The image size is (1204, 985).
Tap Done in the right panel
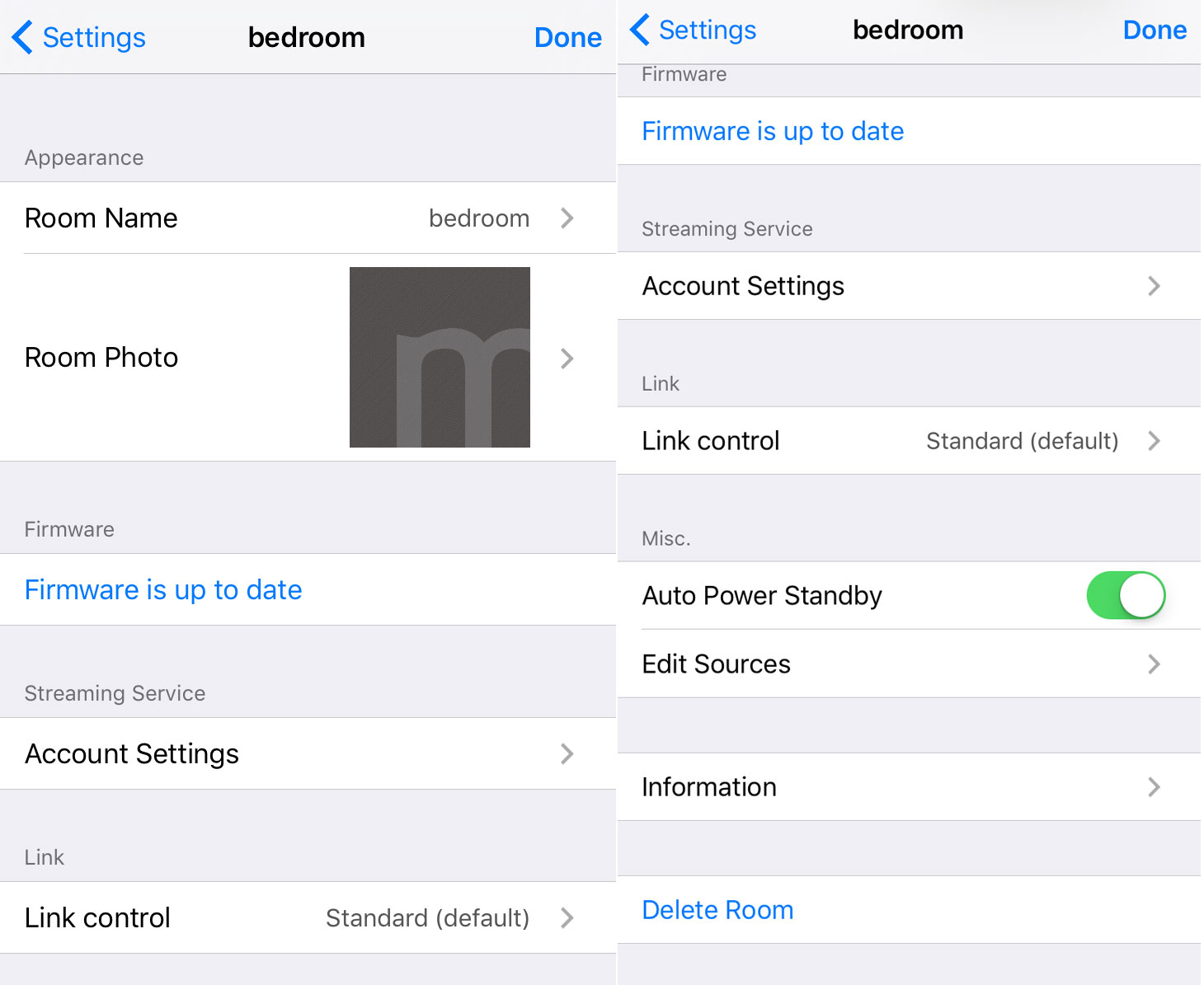coord(1155,30)
